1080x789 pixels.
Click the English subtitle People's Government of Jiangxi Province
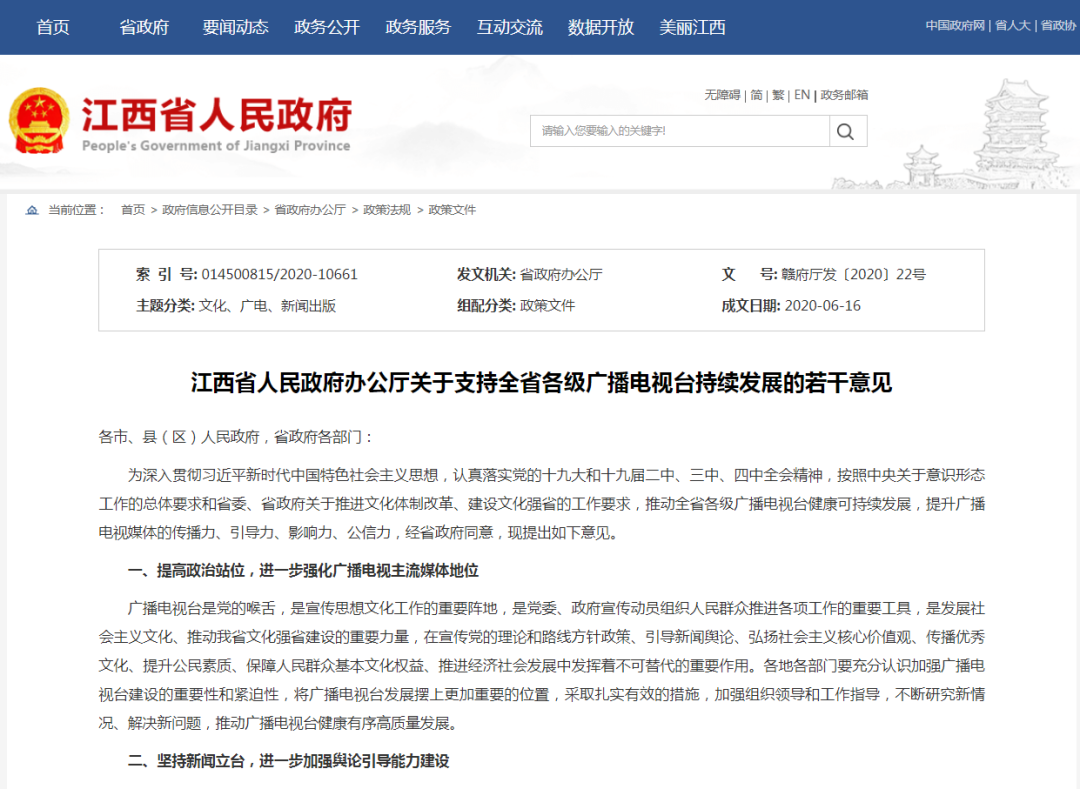coord(216,146)
